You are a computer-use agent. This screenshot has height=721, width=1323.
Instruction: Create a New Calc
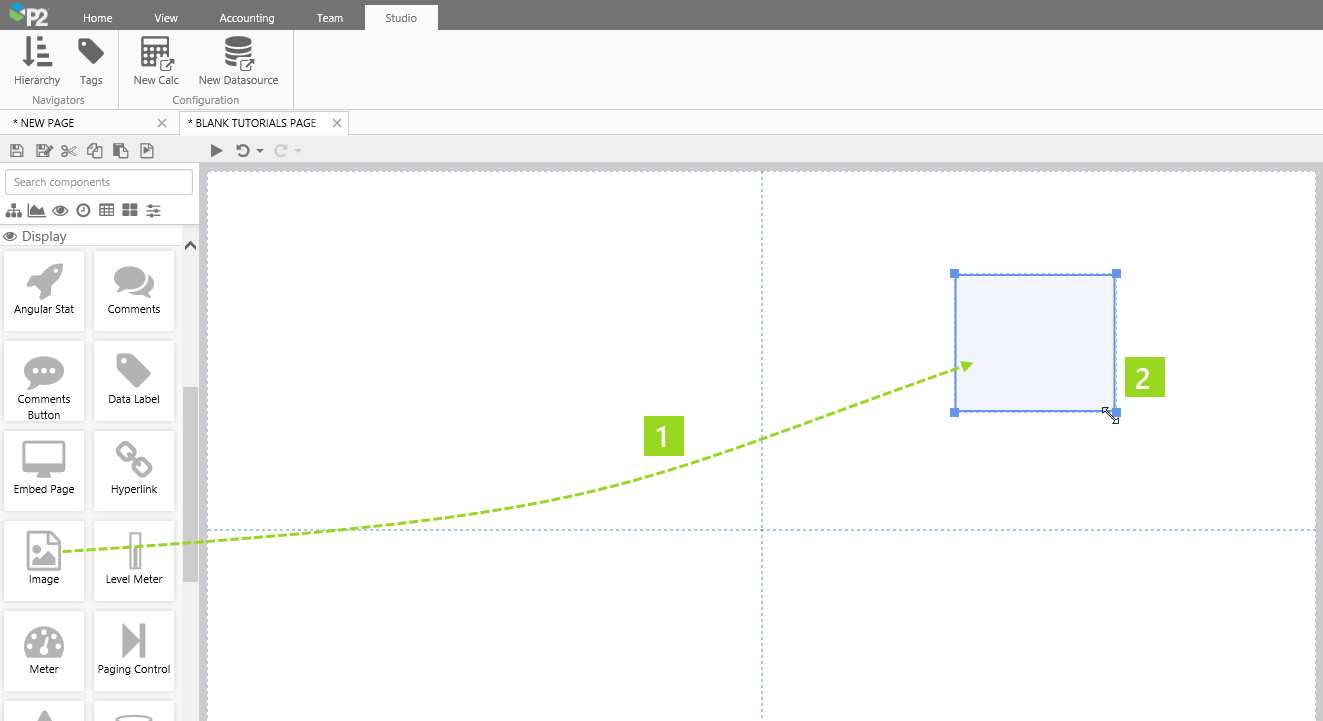[156, 61]
